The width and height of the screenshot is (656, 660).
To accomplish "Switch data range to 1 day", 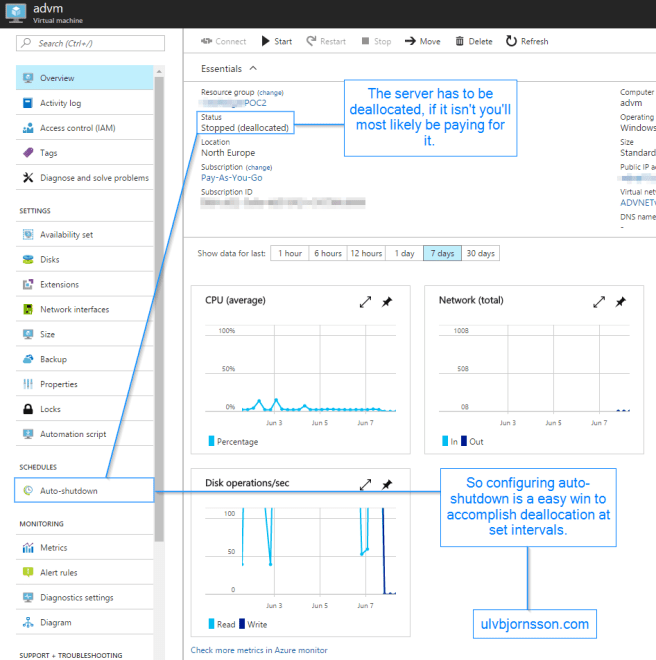I will pos(404,253).
